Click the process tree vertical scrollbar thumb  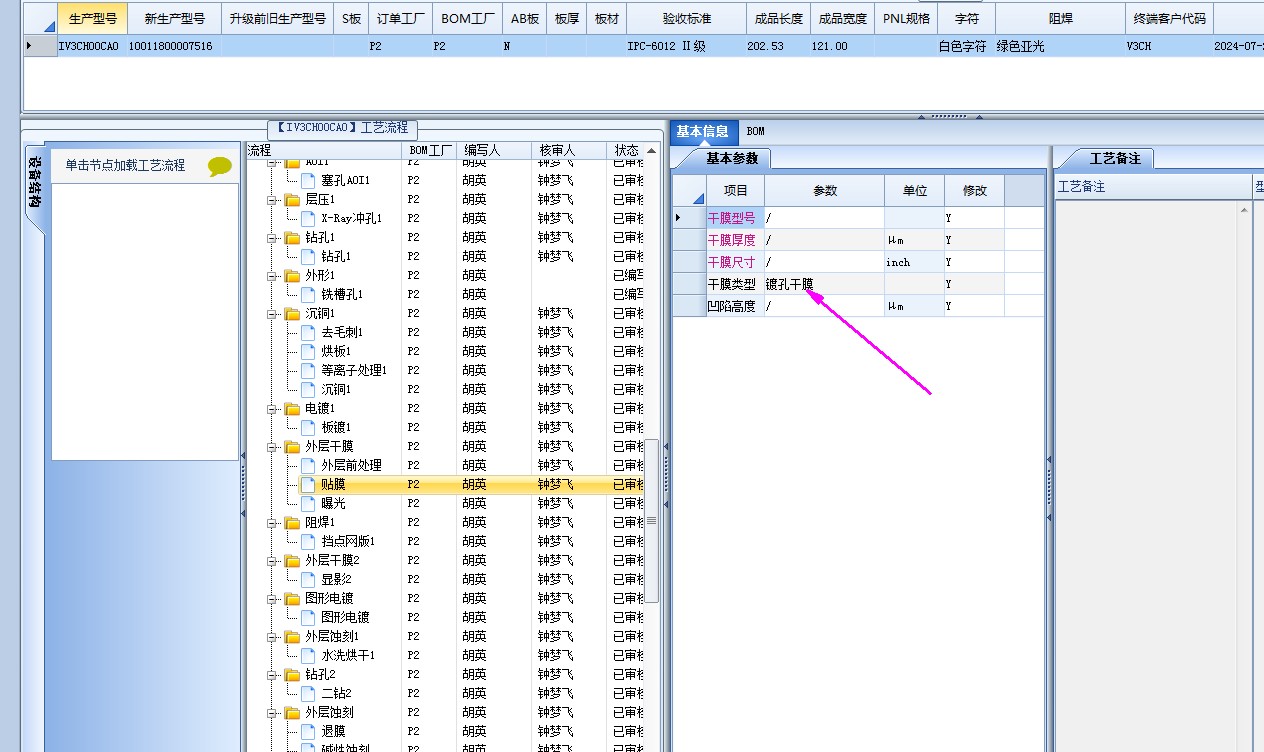652,520
